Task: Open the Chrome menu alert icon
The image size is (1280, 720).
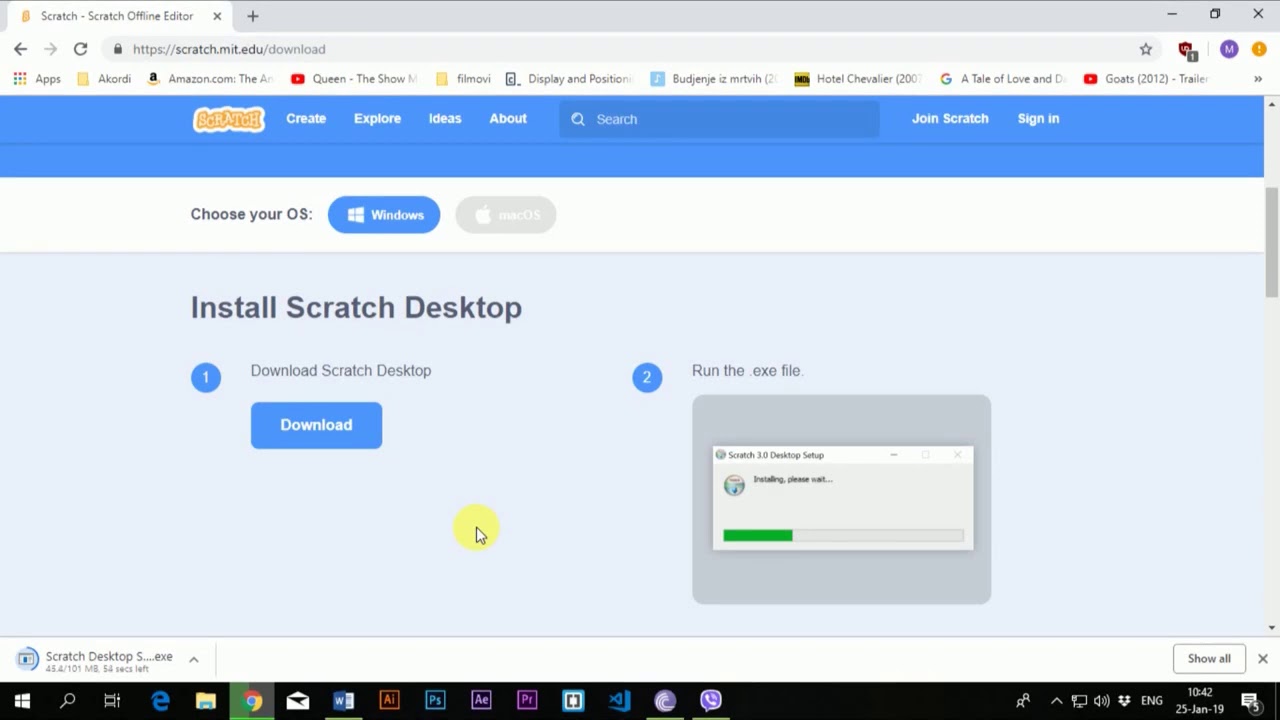Action: click(1259, 49)
